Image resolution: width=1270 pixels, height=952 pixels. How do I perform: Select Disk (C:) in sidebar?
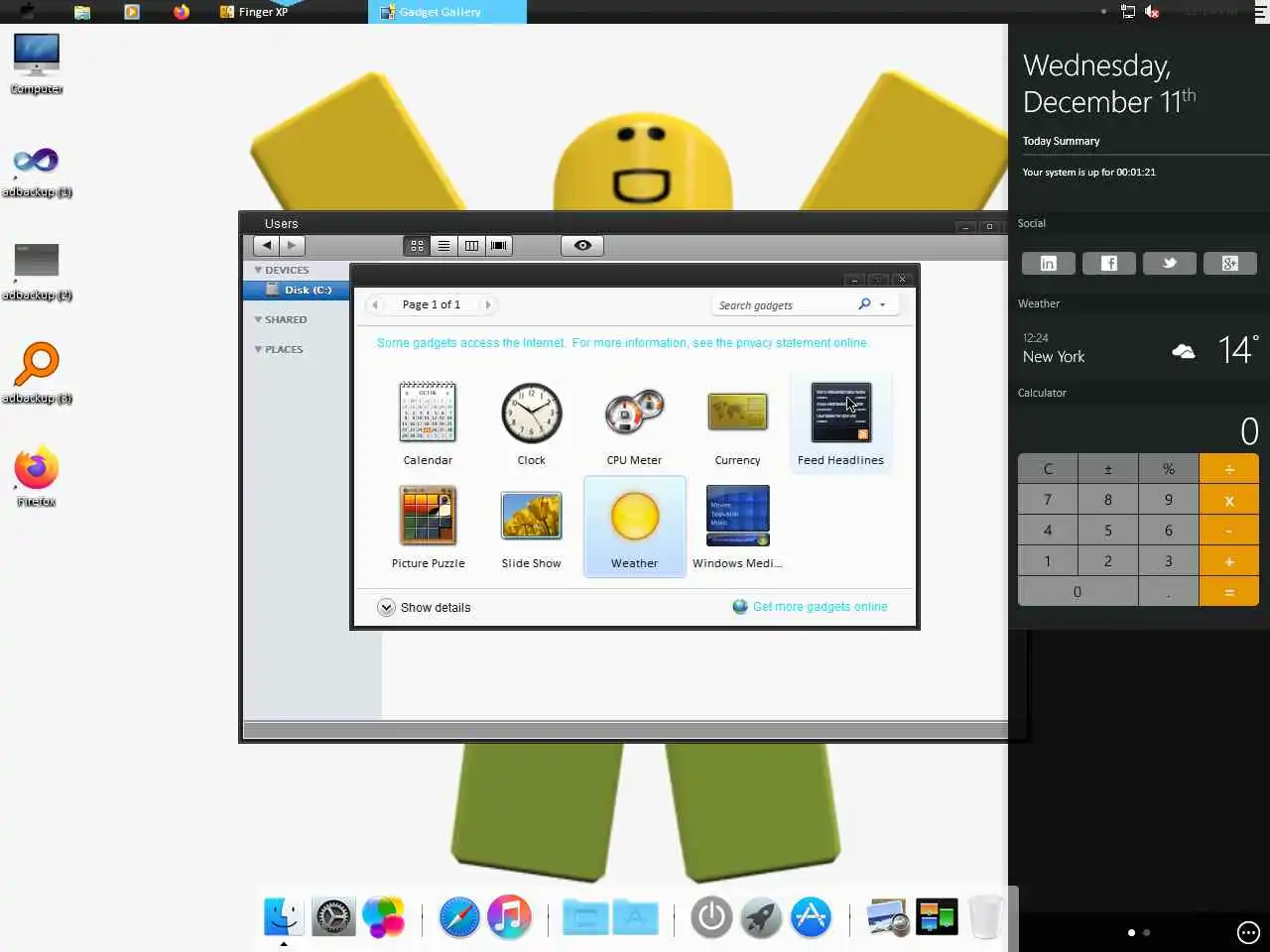(x=296, y=290)
